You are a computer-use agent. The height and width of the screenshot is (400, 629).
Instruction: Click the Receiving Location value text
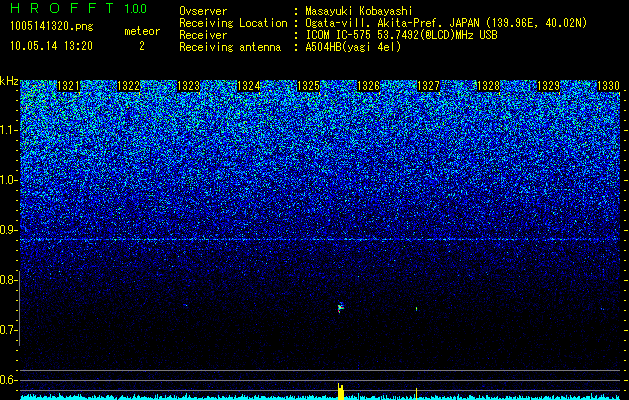pyautogui.click(x=446, y=23)
